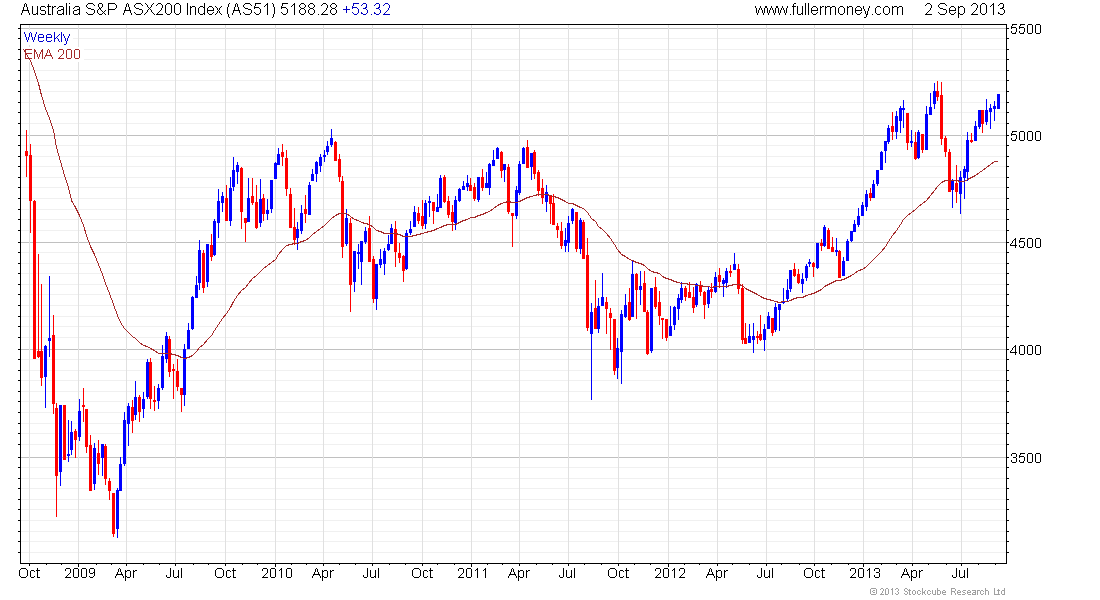Click the first 'Oct' label at axis start
The width and height of the screenshot is (1100, 600).
click(29, 573)
